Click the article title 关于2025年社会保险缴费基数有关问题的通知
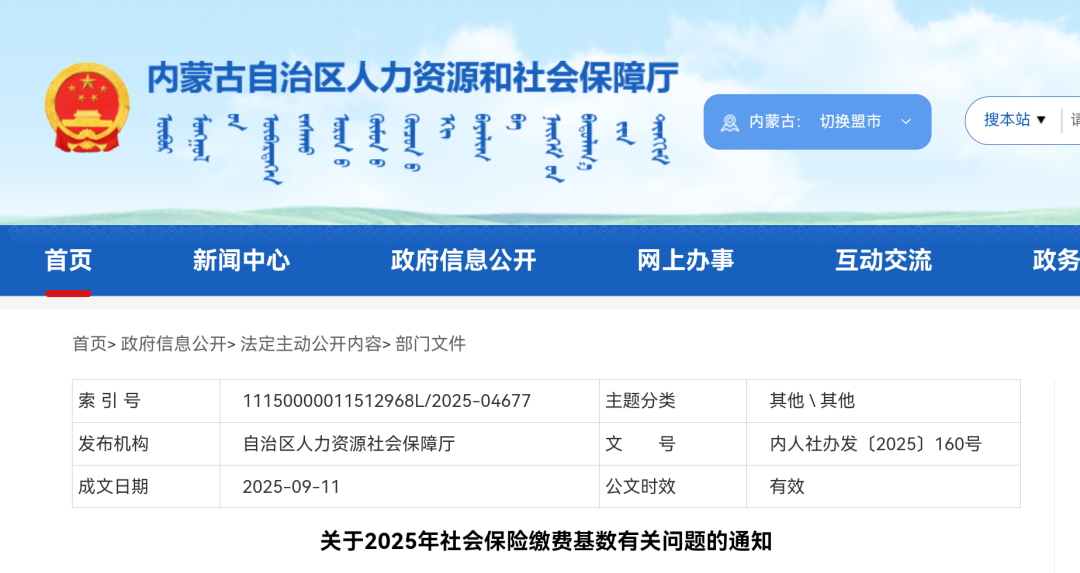The image size is (1080, 573). click(x=546, y=541)
